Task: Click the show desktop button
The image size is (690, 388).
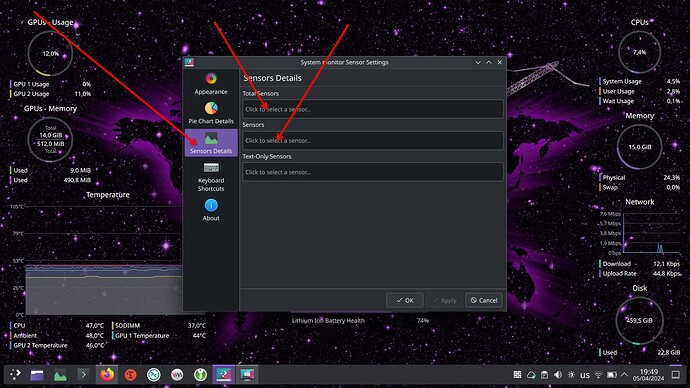Action: coord(675,375)
